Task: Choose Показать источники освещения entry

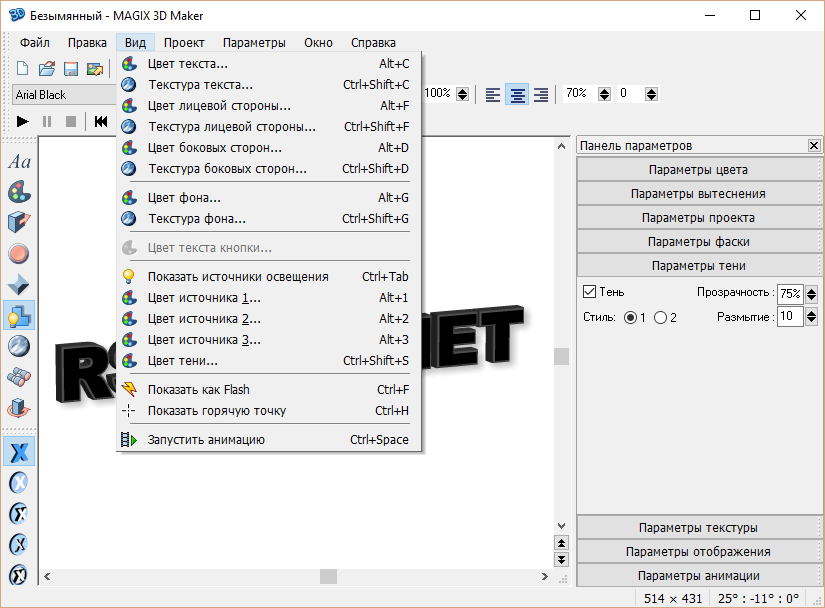Action: 268,277
